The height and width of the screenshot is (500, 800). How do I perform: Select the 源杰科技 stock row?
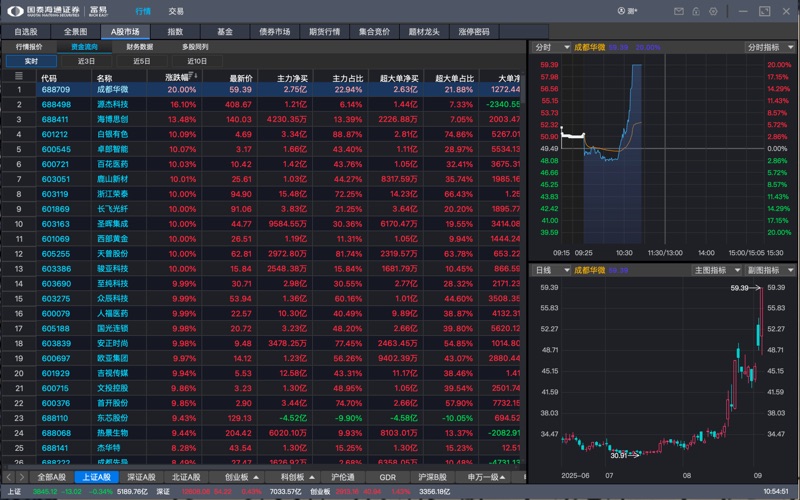[112, 104]
